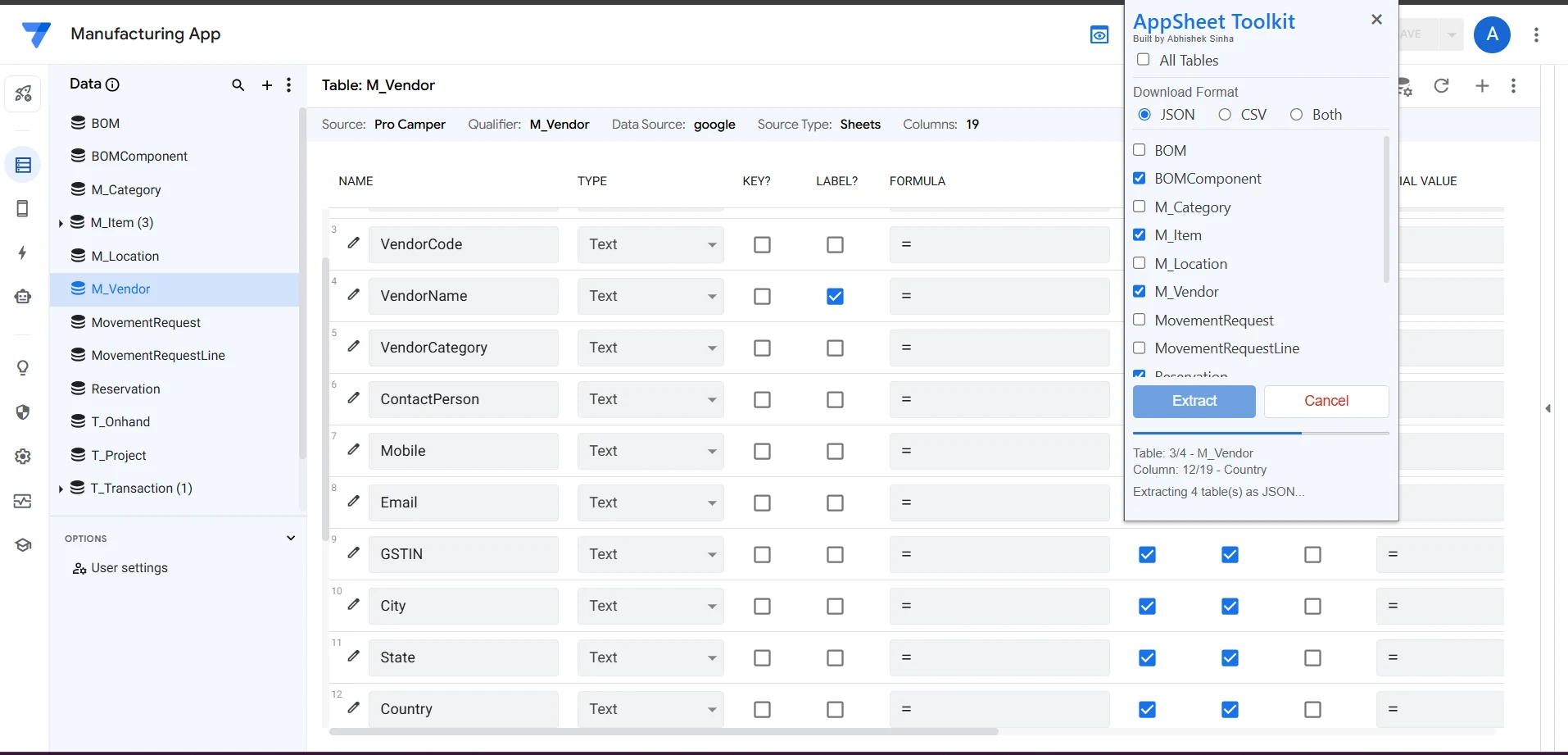Toggle VendorCode key checkbox
The height and width of the screenshot is (755, 1568).
[x=762, y=244]
